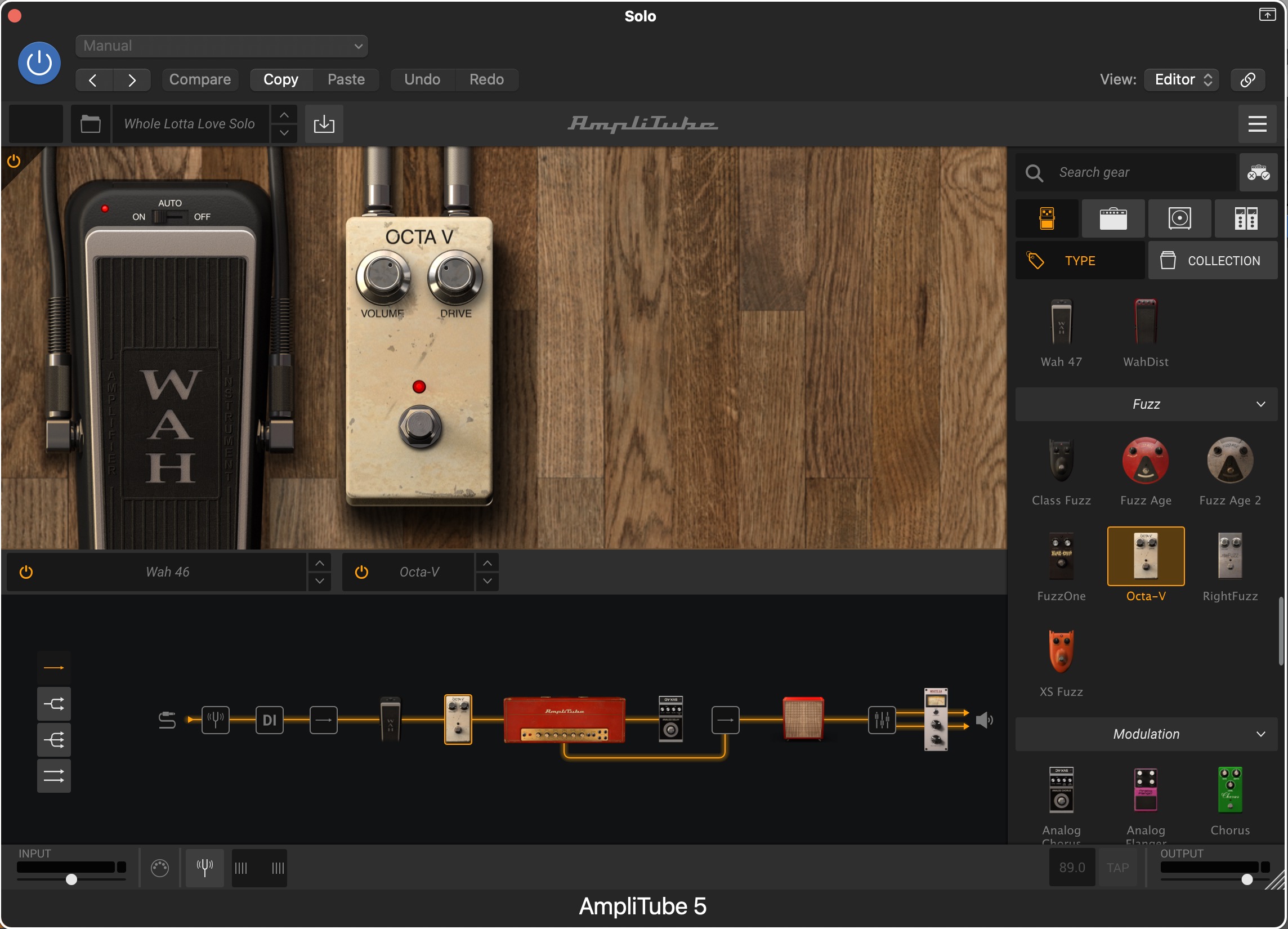
Task: Choose the two-way split chain routing
Action: point(54,704)
